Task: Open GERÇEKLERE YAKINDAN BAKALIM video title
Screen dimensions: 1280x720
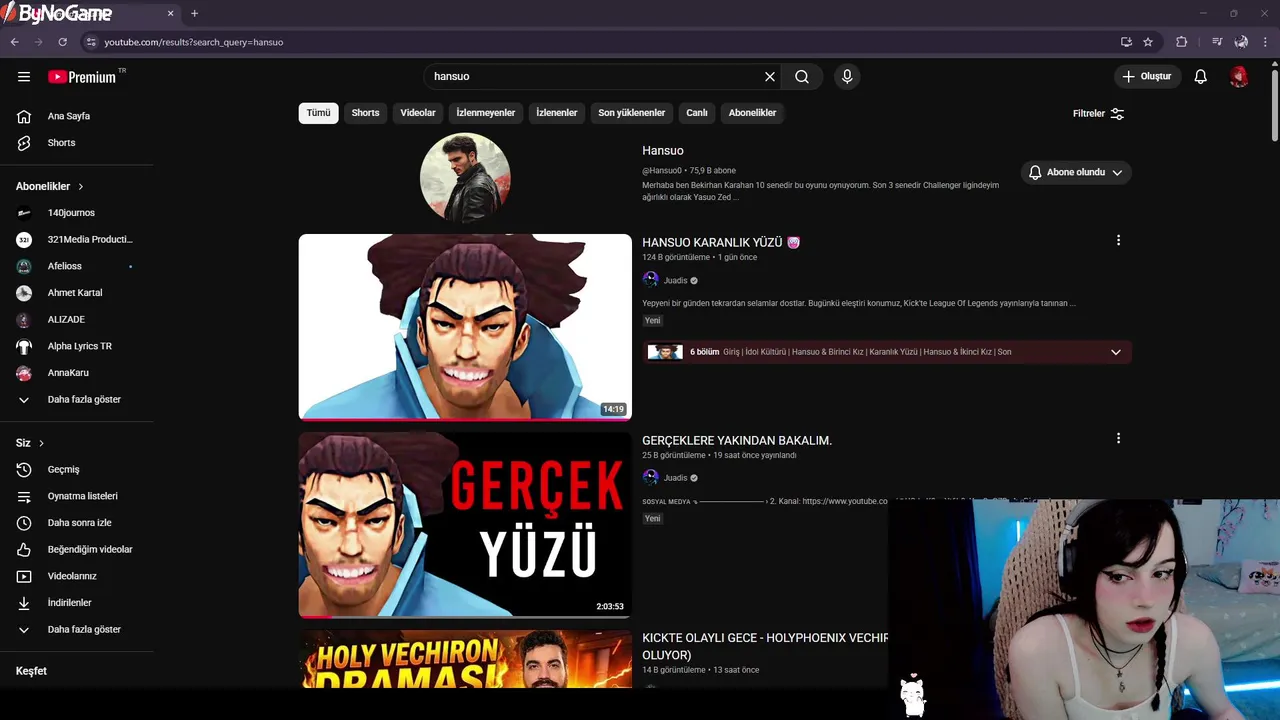Action: tap(737, 440)
